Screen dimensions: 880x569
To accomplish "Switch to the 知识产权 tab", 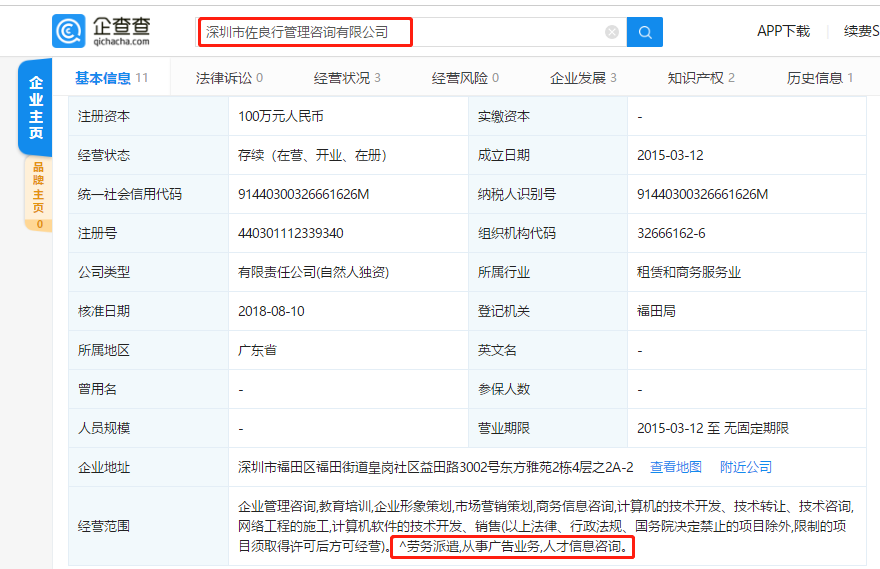I will pos(701,78).
